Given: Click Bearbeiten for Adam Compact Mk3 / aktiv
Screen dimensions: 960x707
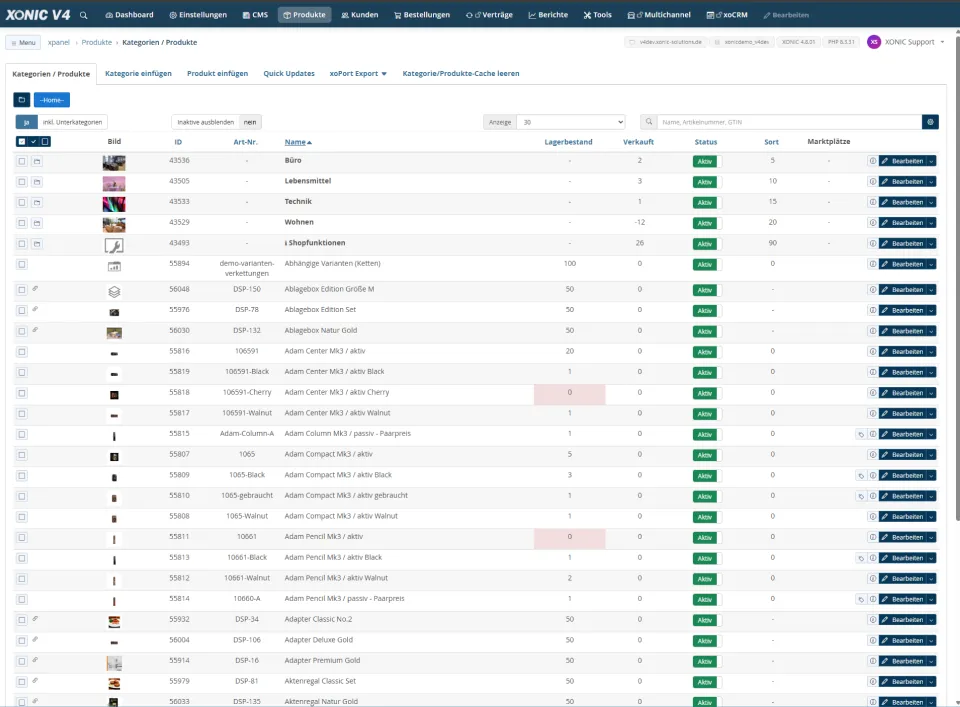Looking at the screenshot, I should [x=902, y=455].
